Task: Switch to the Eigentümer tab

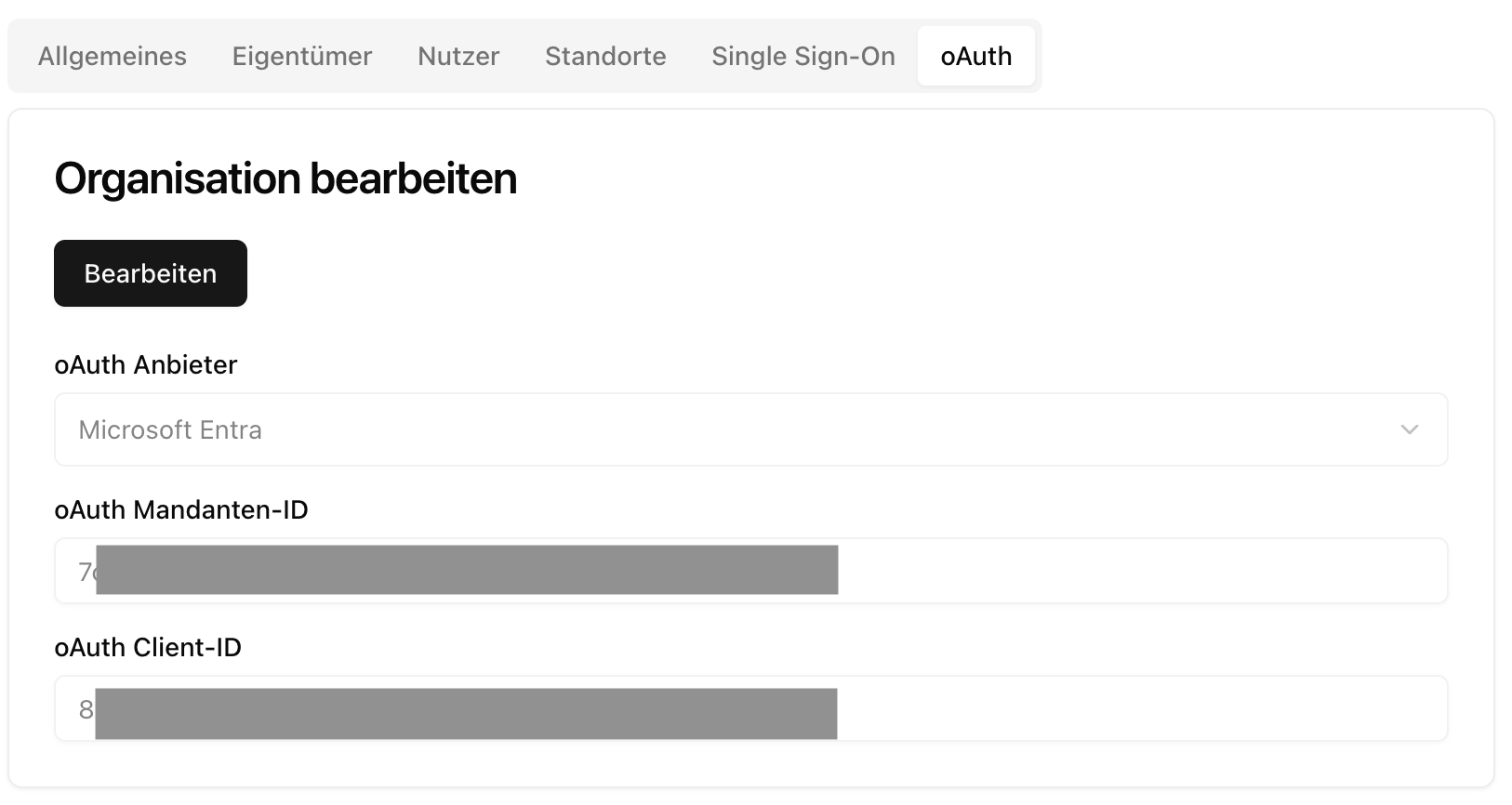Action: (x=302, y=56)
